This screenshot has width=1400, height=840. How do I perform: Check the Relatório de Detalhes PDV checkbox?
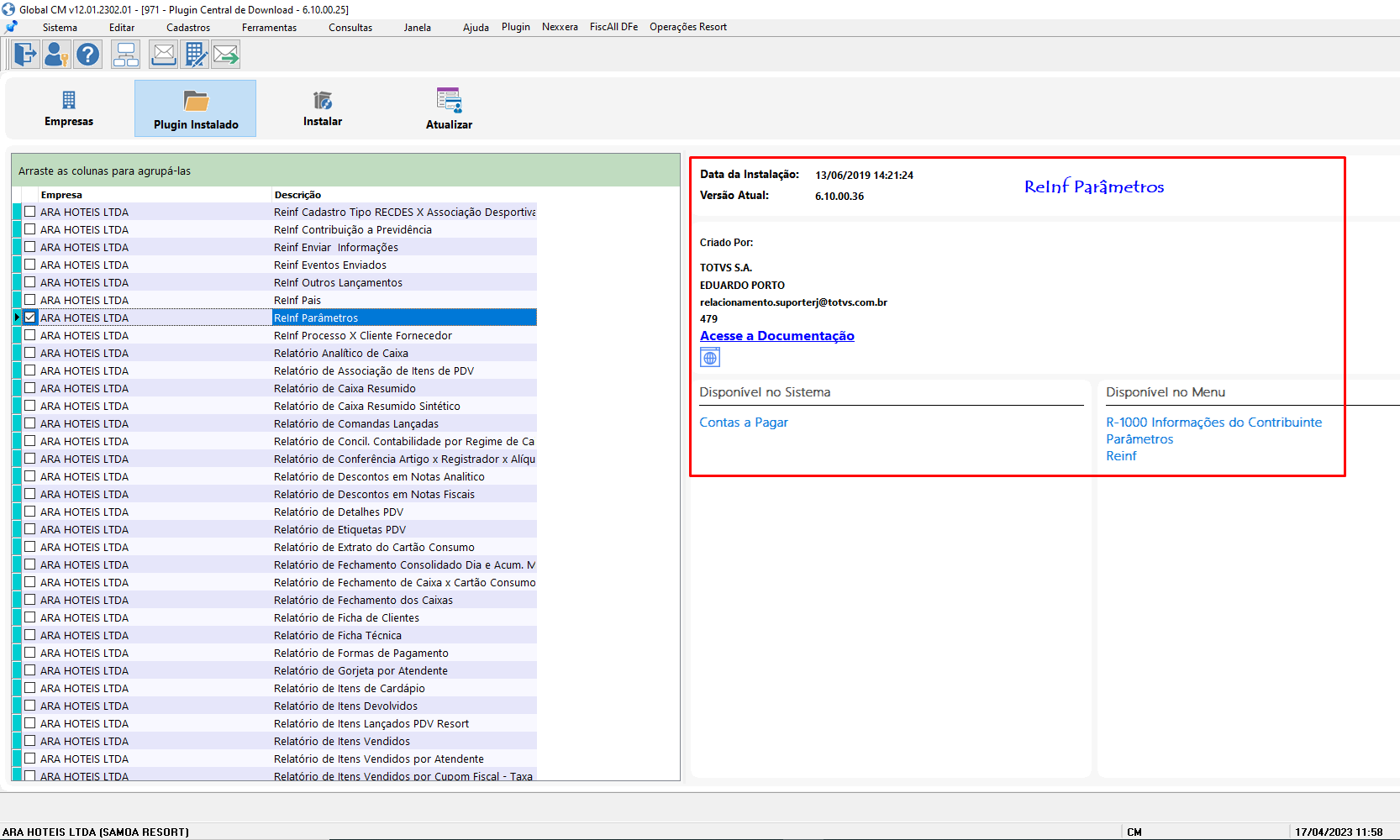pyautogui.click(x=30, y=512)
